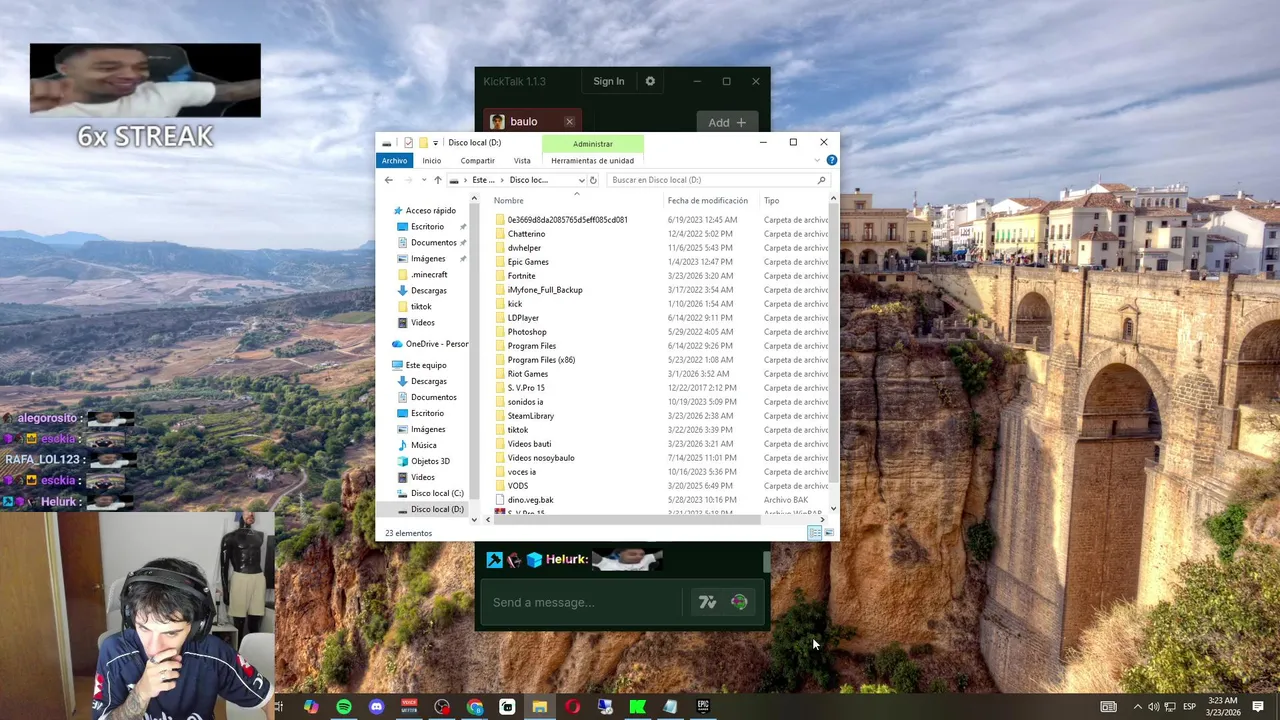The height and width of the screenshot is (720, 1280).
Task: Select the LDPlayer folder
Action: [523, 318]
